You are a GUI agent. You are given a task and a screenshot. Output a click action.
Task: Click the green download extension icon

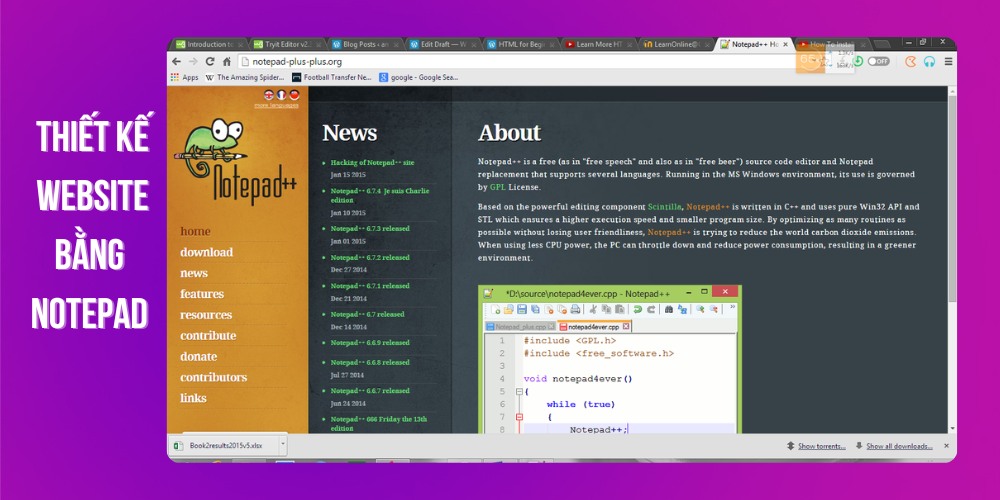(858, 62)
